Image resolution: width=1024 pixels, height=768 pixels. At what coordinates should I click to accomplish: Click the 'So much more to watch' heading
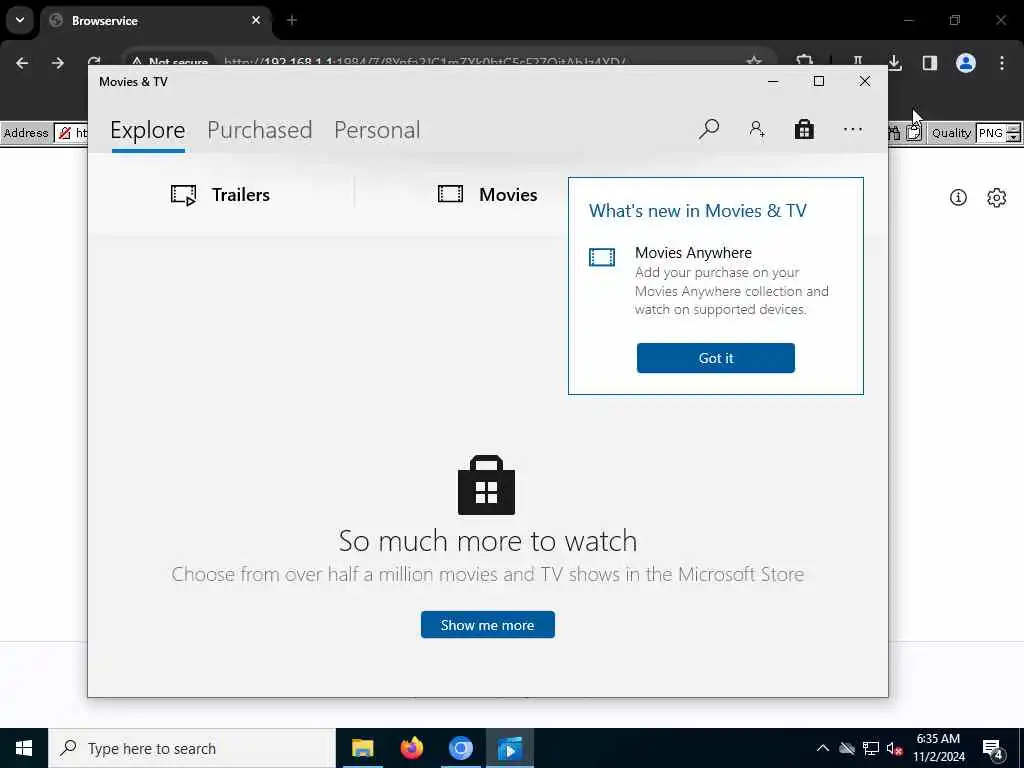click(488, 541)
